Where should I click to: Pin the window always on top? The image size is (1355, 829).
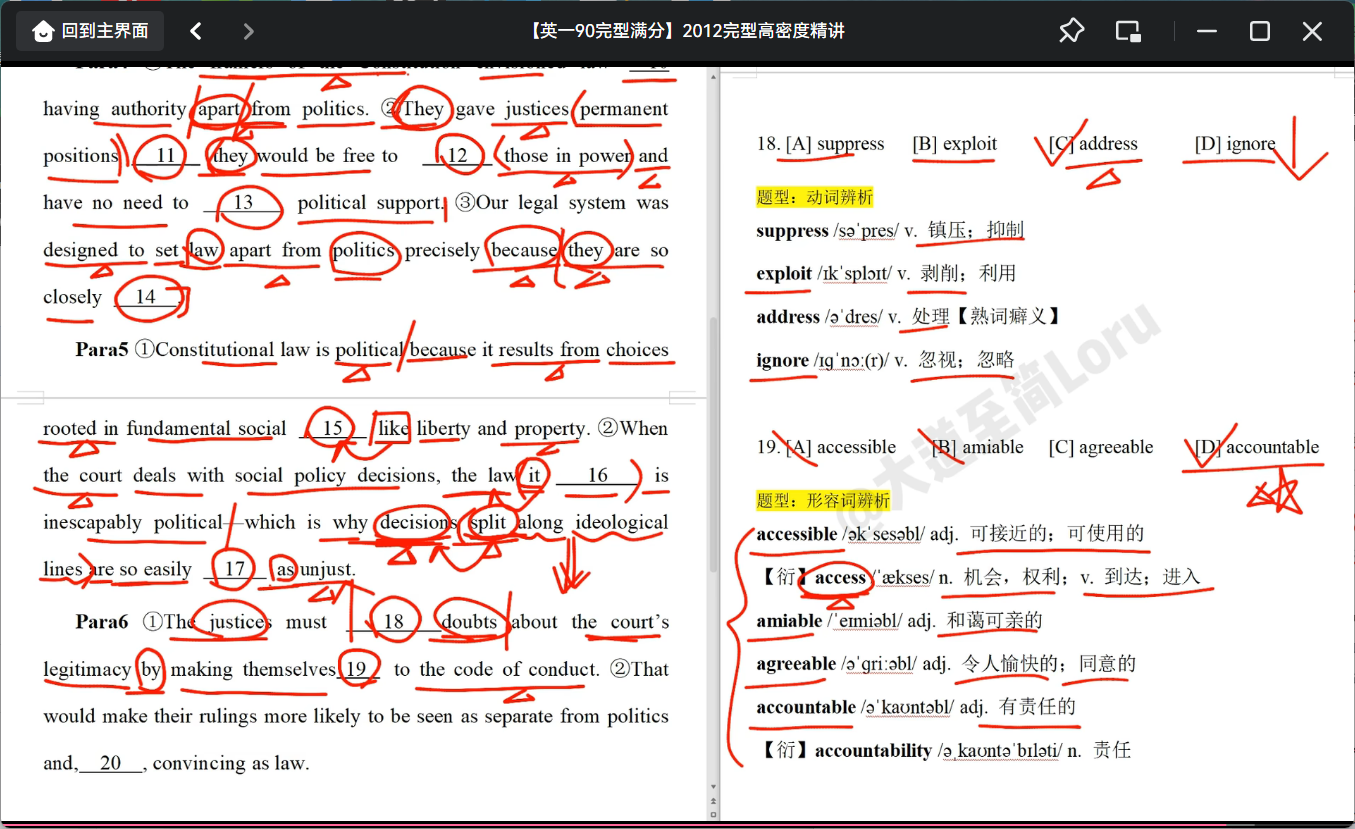click(x=1071, y=31)
